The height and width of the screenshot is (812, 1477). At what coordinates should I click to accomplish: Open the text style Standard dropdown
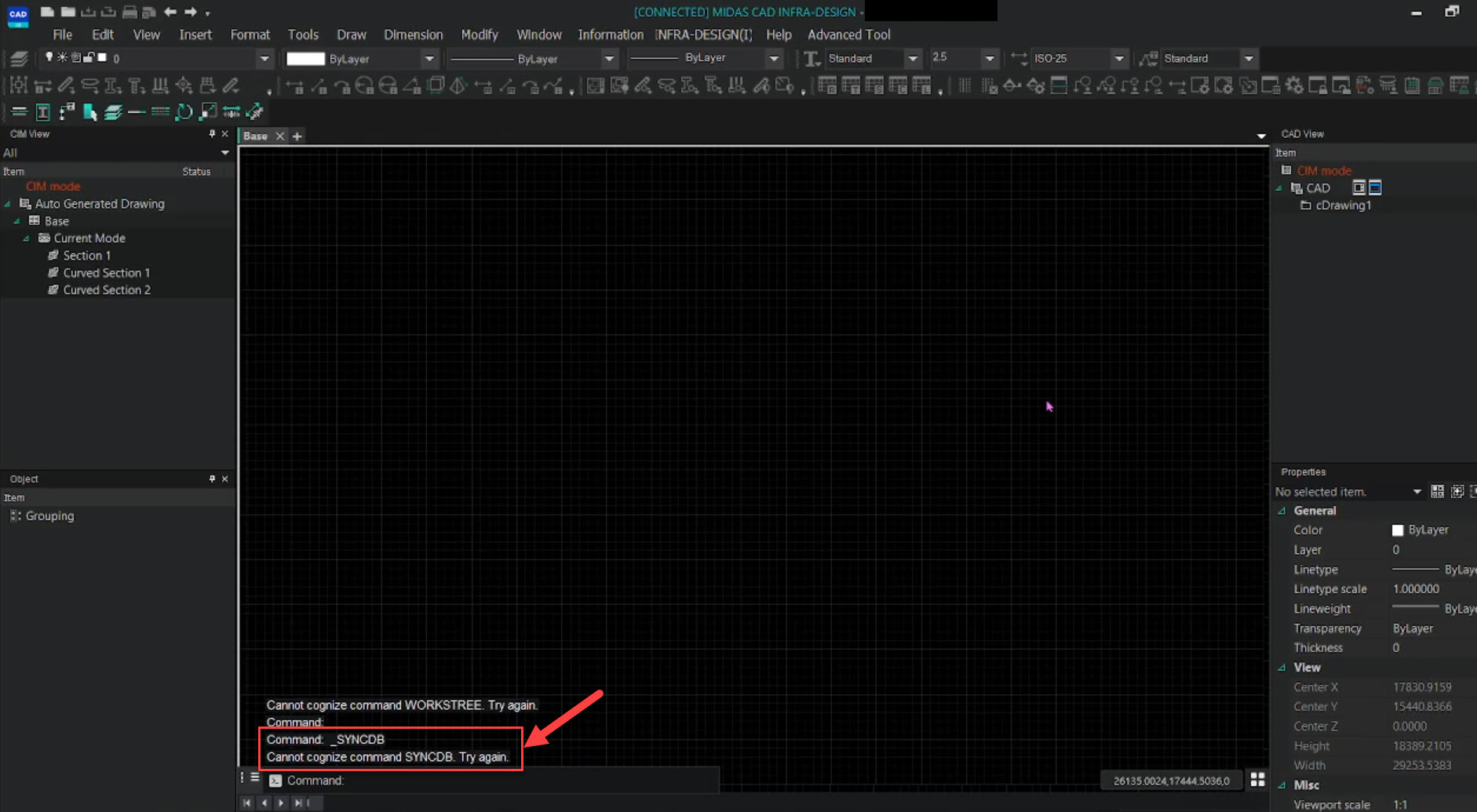pyautogui.click(x=913, y=58)
